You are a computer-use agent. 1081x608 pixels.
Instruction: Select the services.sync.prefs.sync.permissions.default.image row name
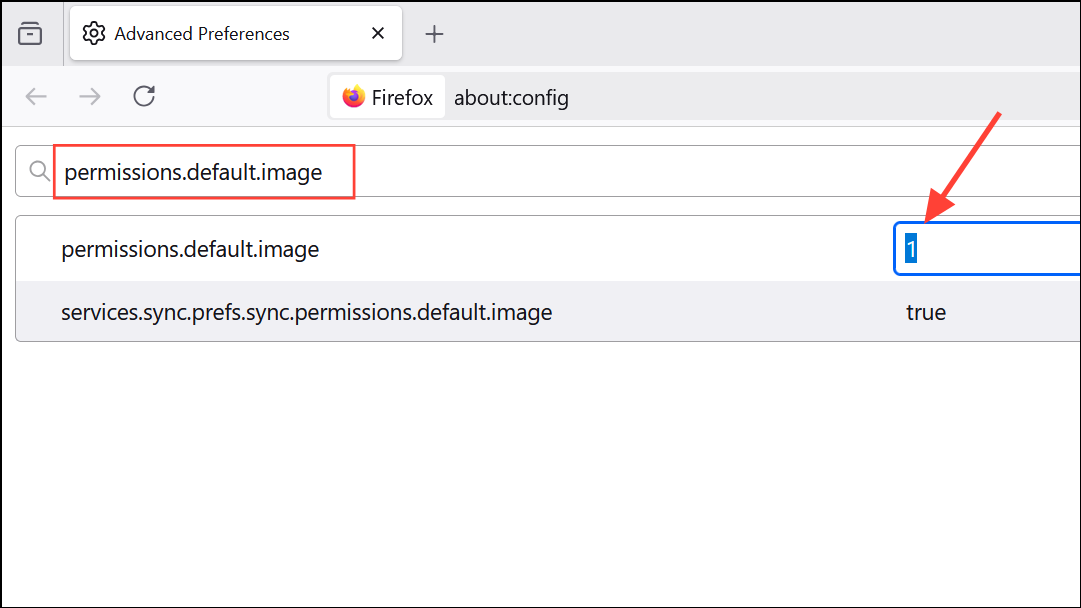coord(306,312)
